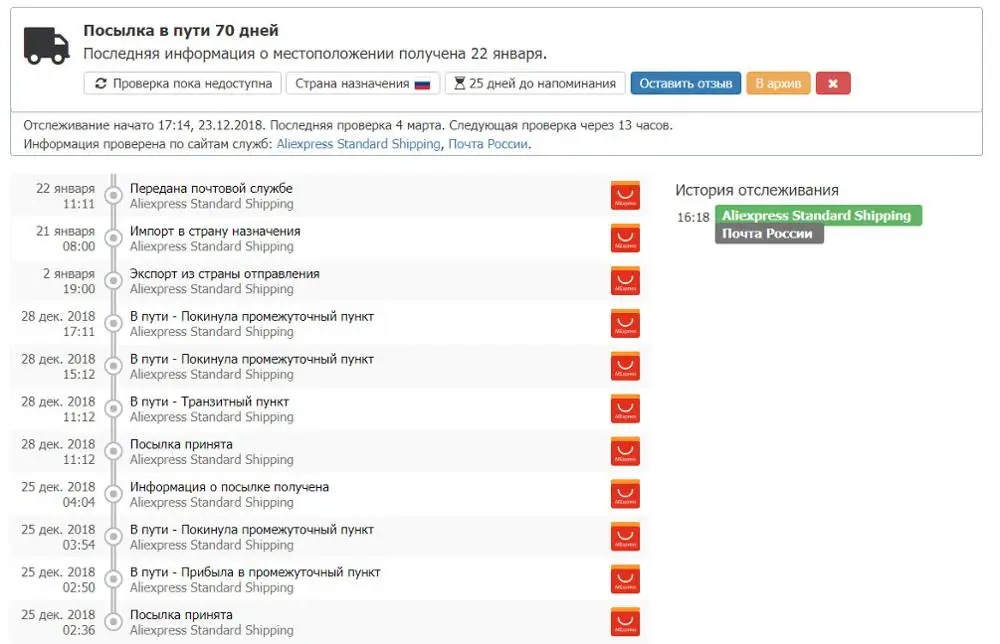This screenshot has height=644, width=1000.
Task: Click AliExpress icon on 25 дек. 03:54 row
Action: [x=625, y=537]
